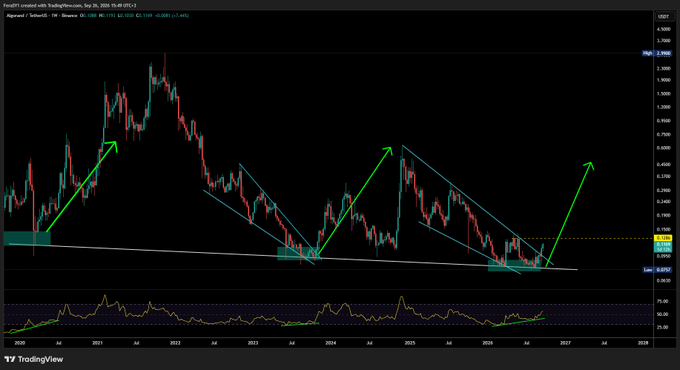
Task: Click the 2026 label on time axis
Action: [x=487, y=343]
